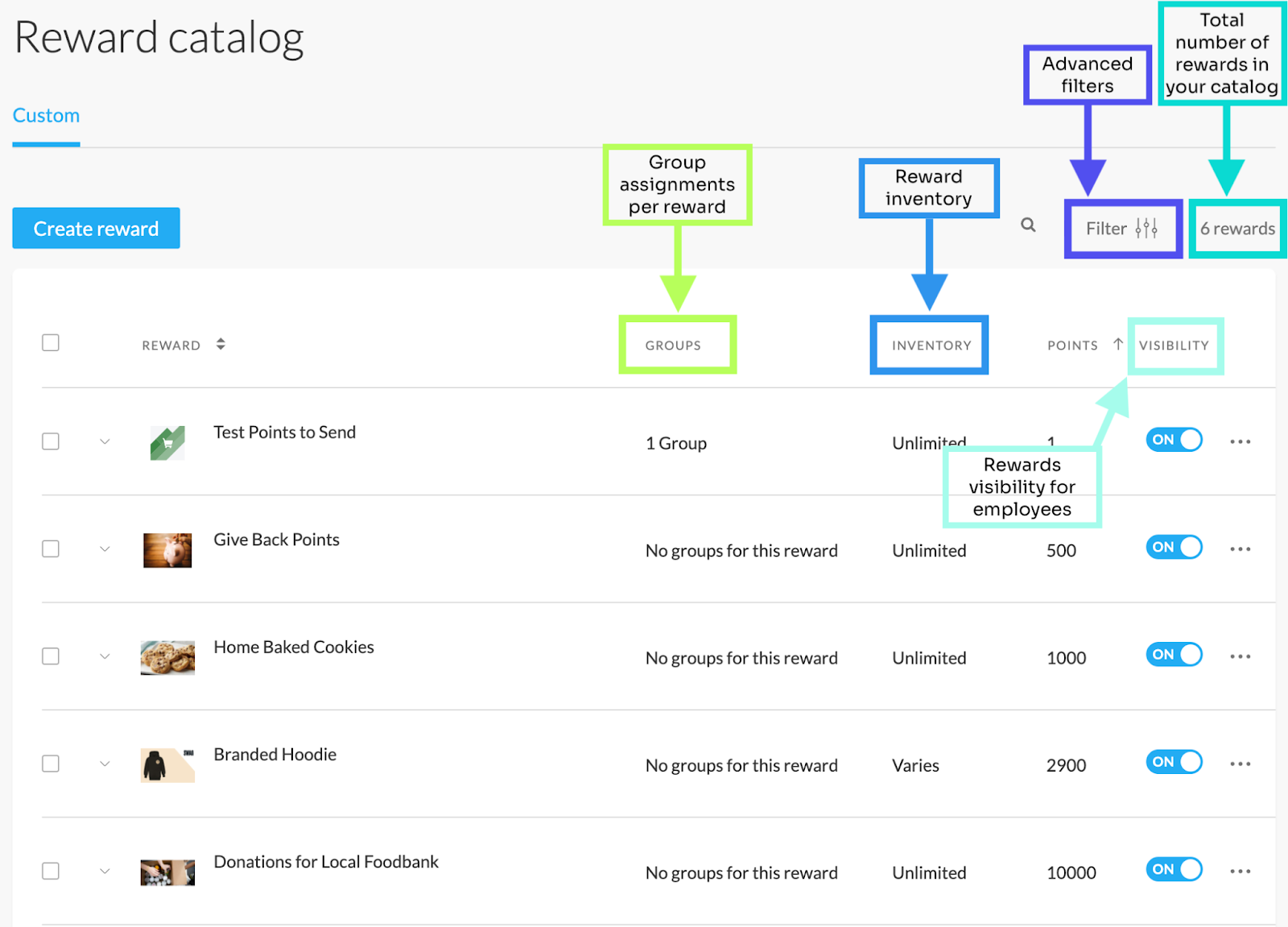Screen dimensions: 1288x927
Task: Expand the Home Baked Cookies row
Action: pyautogui.click(x=105, y=656)
